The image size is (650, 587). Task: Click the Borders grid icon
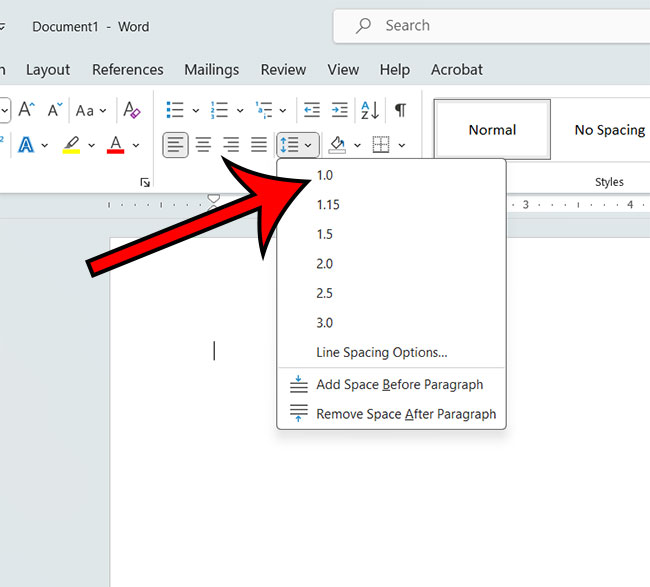[381, 145]
